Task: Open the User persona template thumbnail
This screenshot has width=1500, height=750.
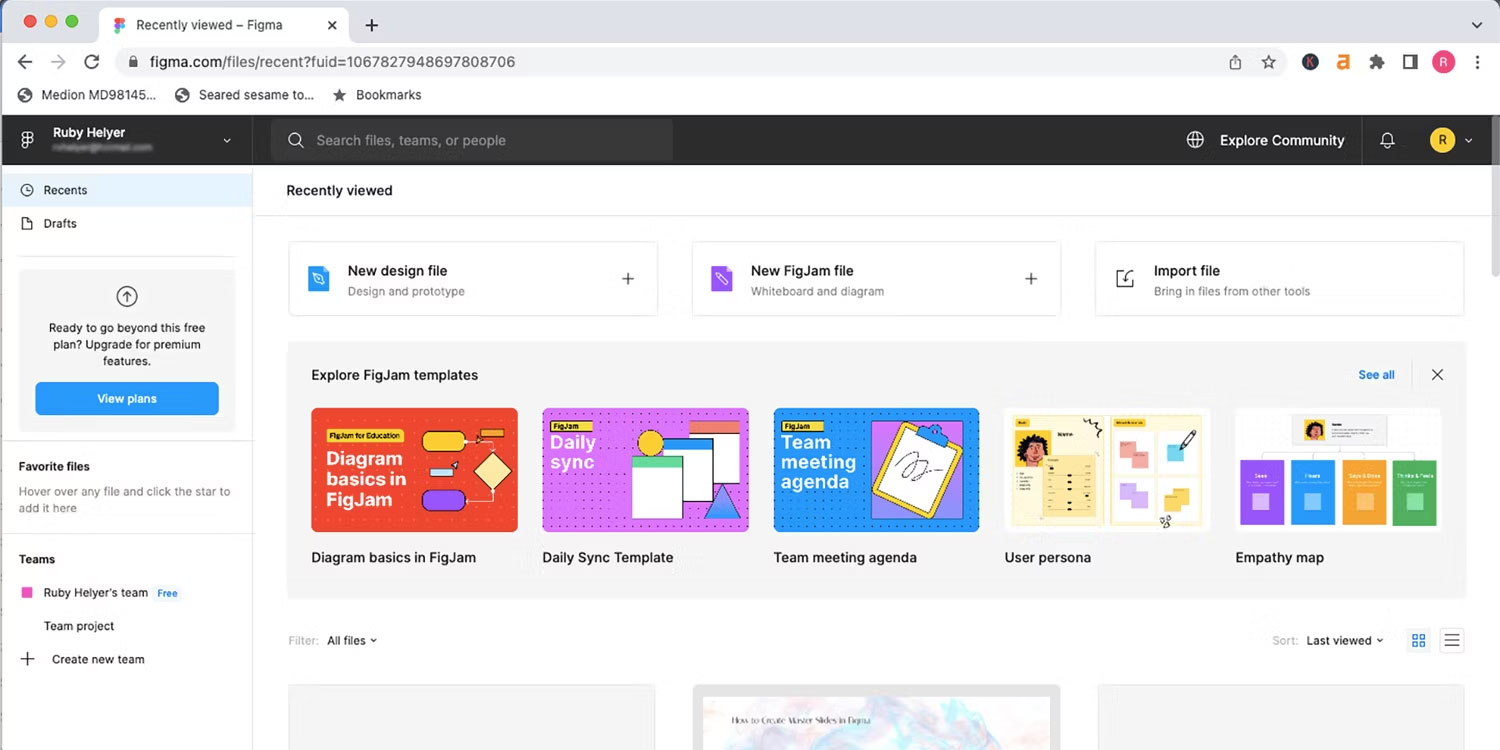Action: coord(1107,470)
